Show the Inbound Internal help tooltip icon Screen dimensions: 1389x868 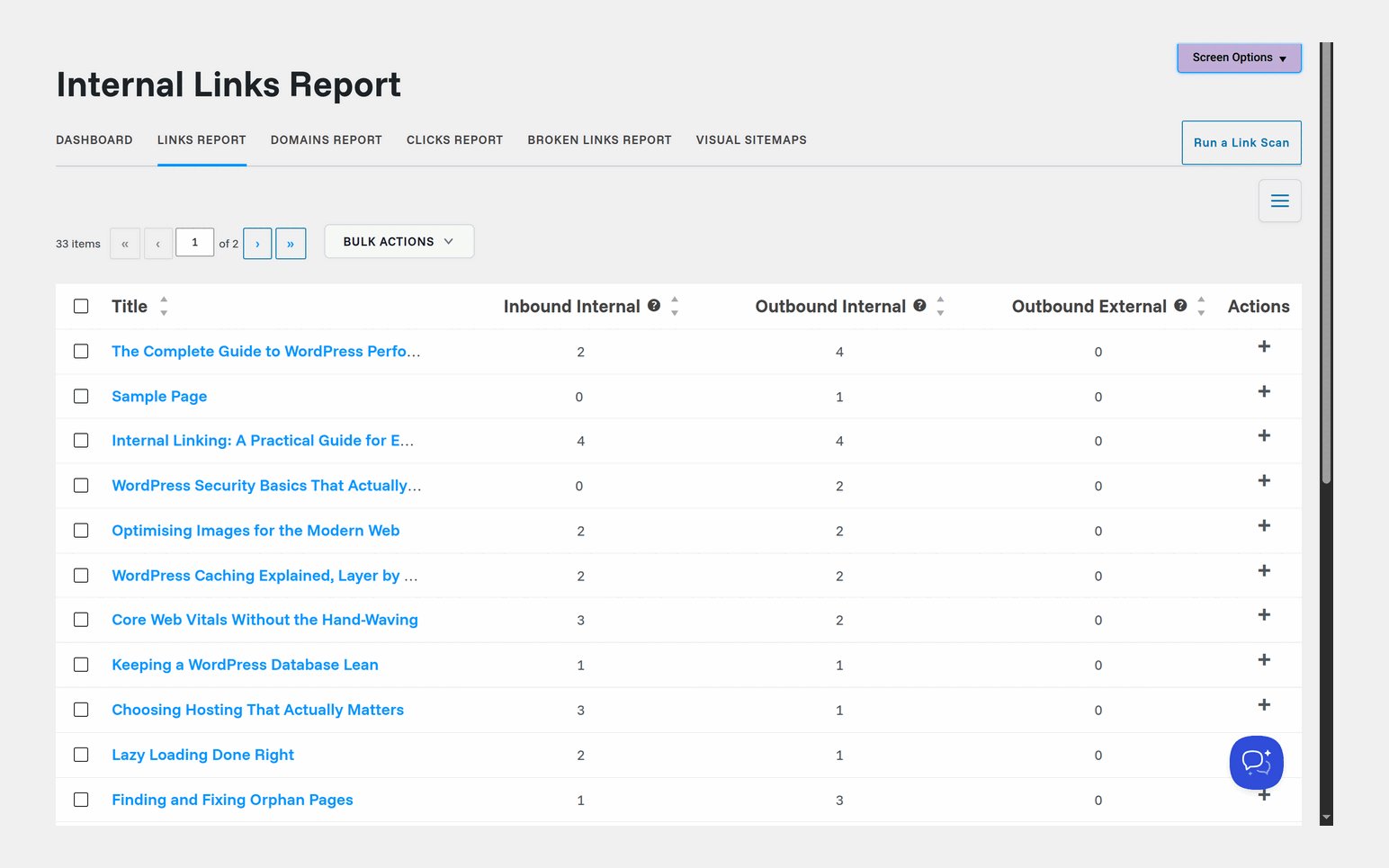tap(654, 306)
